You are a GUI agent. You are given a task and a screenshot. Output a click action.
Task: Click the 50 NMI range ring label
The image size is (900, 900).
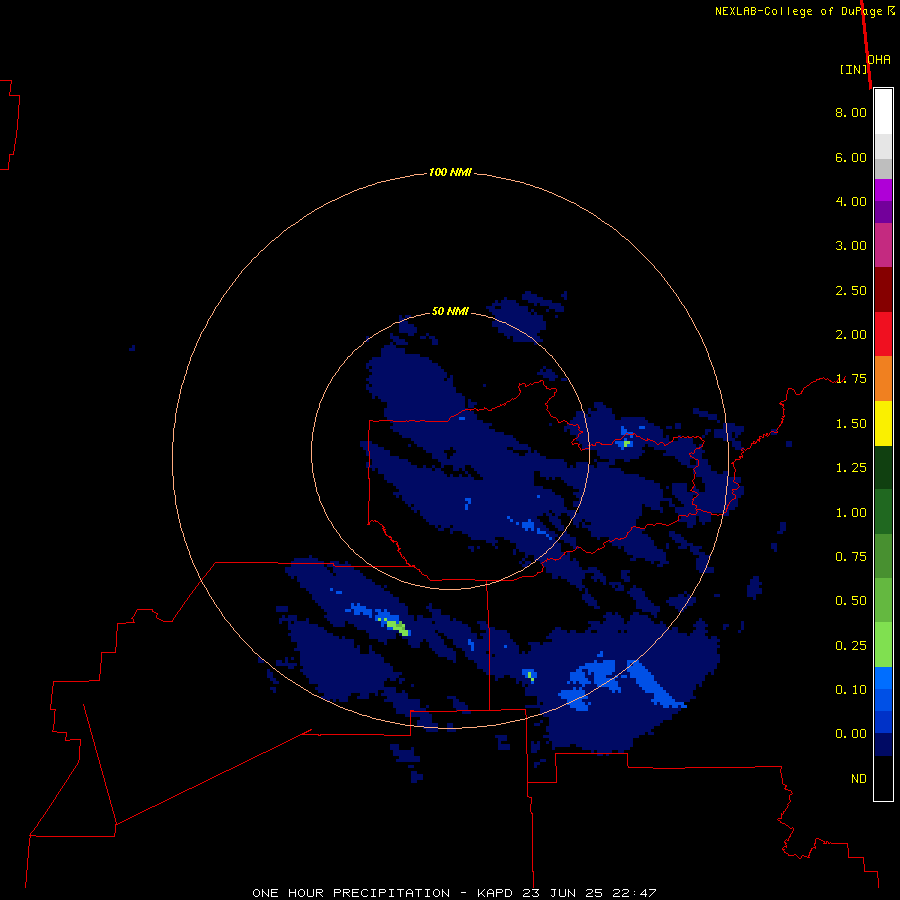450,311
